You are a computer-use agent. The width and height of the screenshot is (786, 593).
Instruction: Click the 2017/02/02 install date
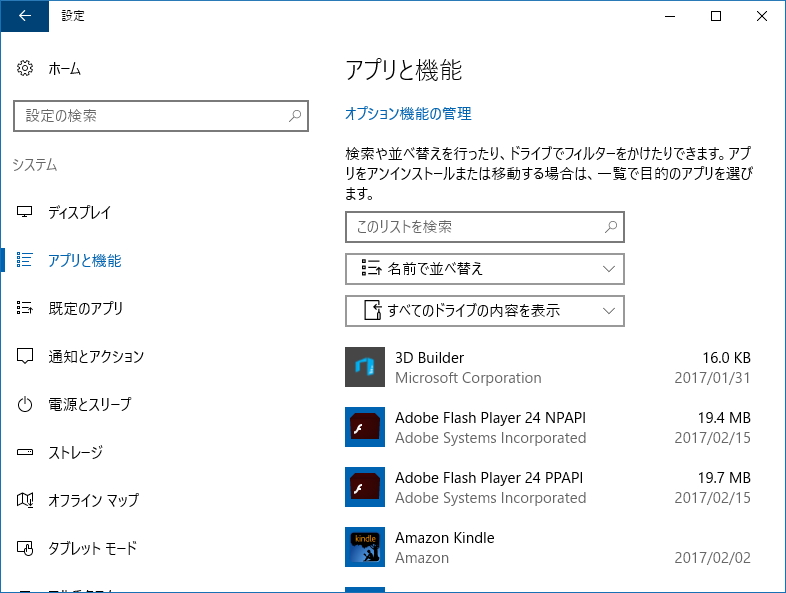(712, 557)
